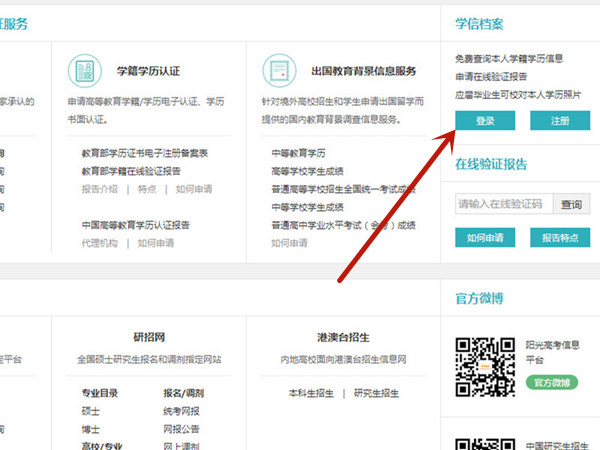Click the 代理机构 link
The image size is (600, 450).
coord(99,242)
